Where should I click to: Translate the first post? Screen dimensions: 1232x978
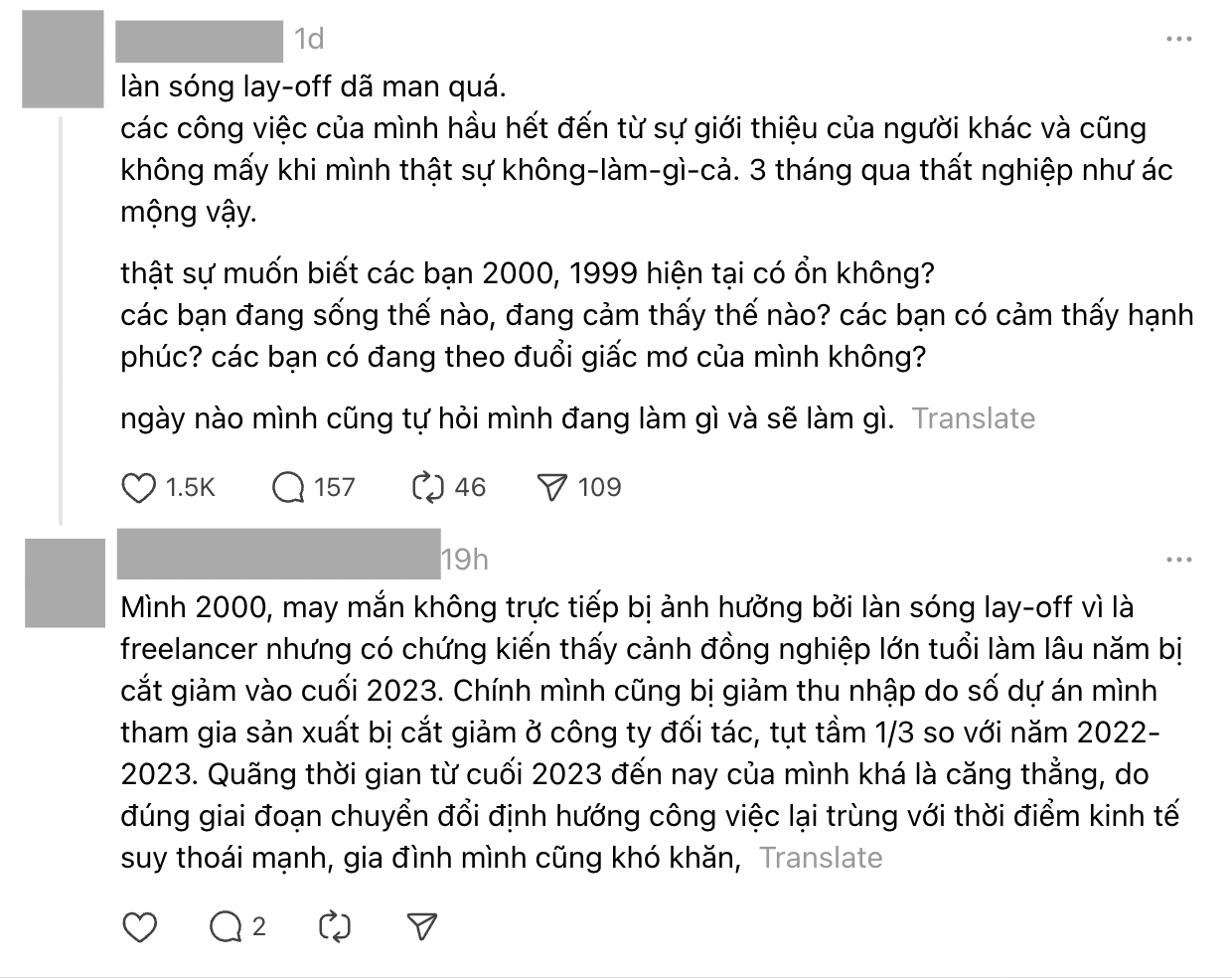975,418
